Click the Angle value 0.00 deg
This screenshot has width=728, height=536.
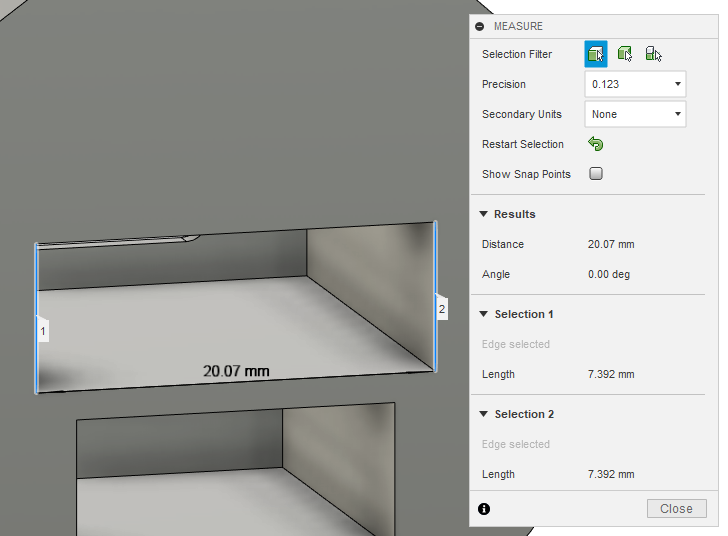(x=609, y=274)
